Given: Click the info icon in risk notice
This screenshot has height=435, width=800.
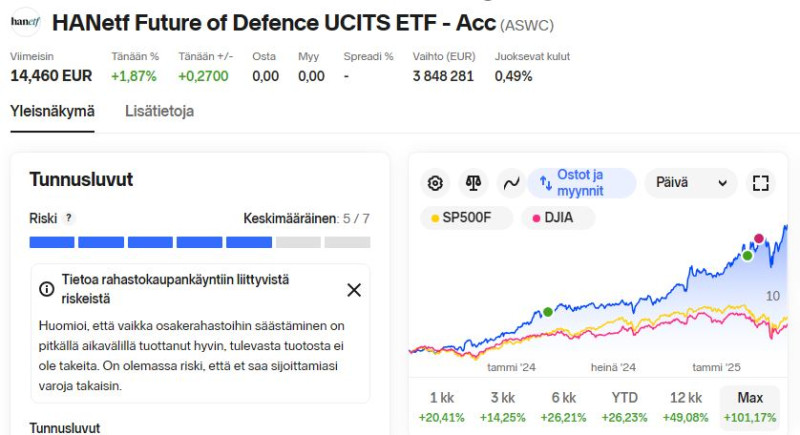Looking at the screenshot, I should pyautogui.click(x=46, y=289).
